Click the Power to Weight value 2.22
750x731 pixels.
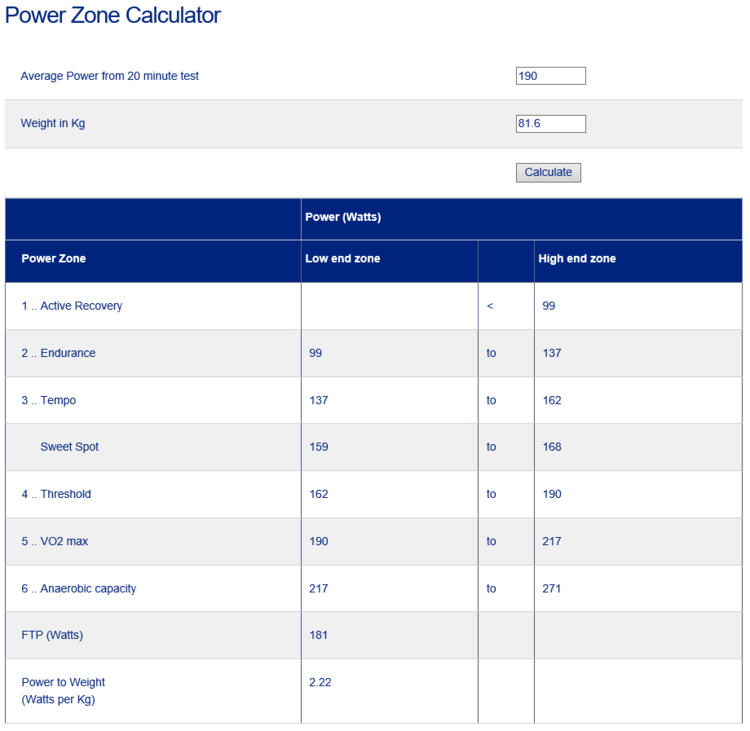tap(320, 682)
